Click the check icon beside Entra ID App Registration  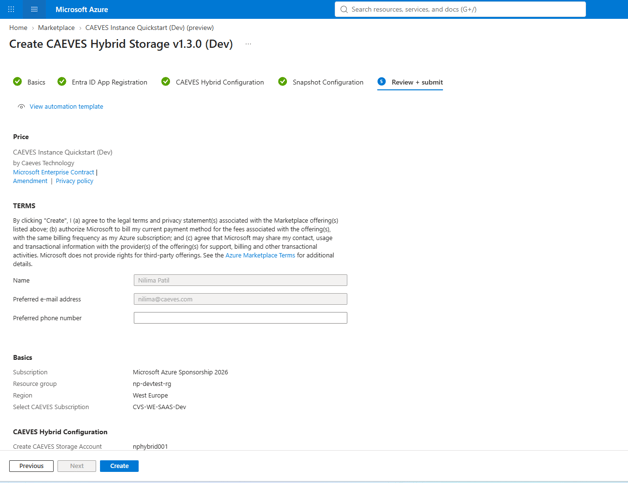point(62,82)
